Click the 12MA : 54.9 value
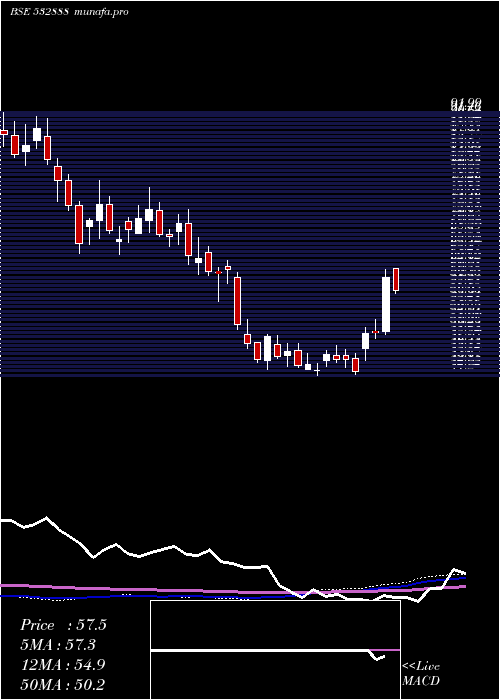 [63, 665]
